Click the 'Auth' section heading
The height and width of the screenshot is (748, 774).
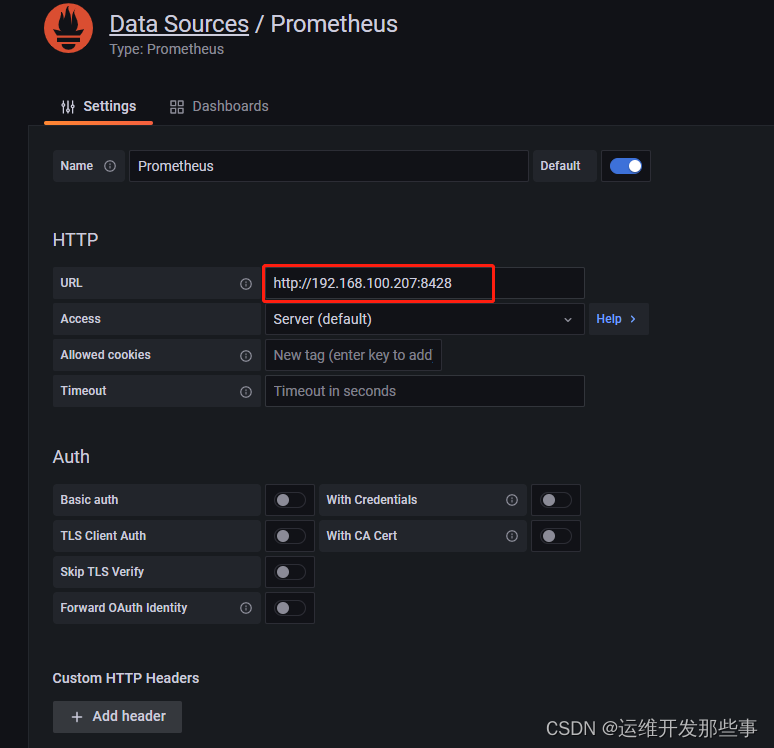pos(72,457)
